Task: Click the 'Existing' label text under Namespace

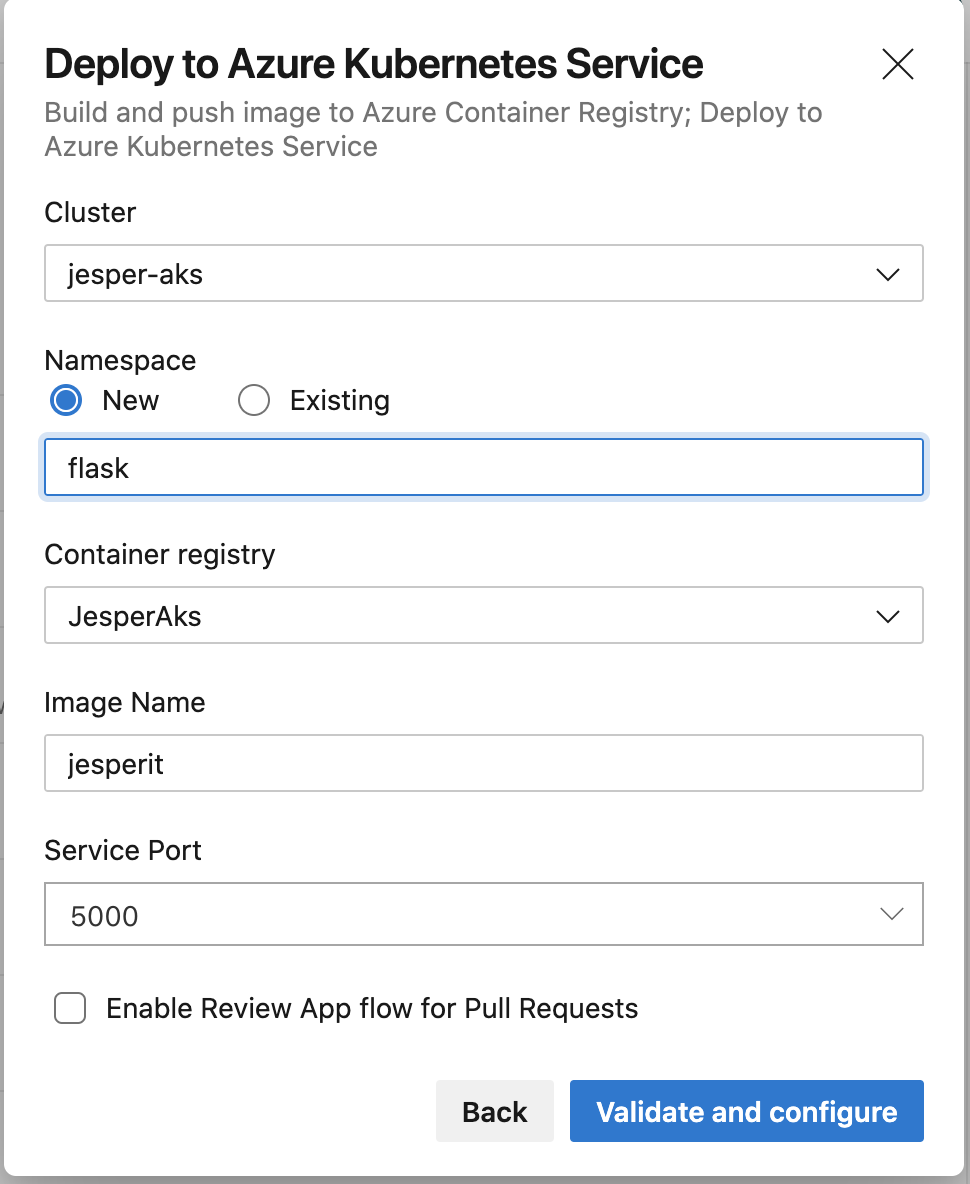Action: point(339,401)
